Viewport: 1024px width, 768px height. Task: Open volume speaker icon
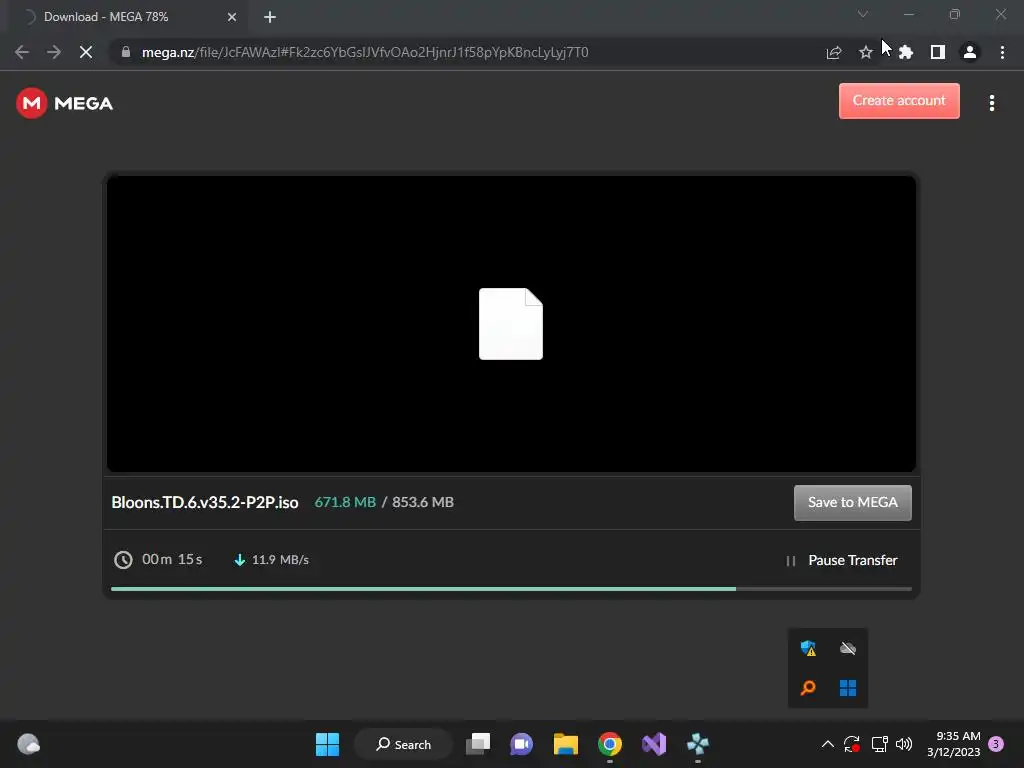point(904,744)
